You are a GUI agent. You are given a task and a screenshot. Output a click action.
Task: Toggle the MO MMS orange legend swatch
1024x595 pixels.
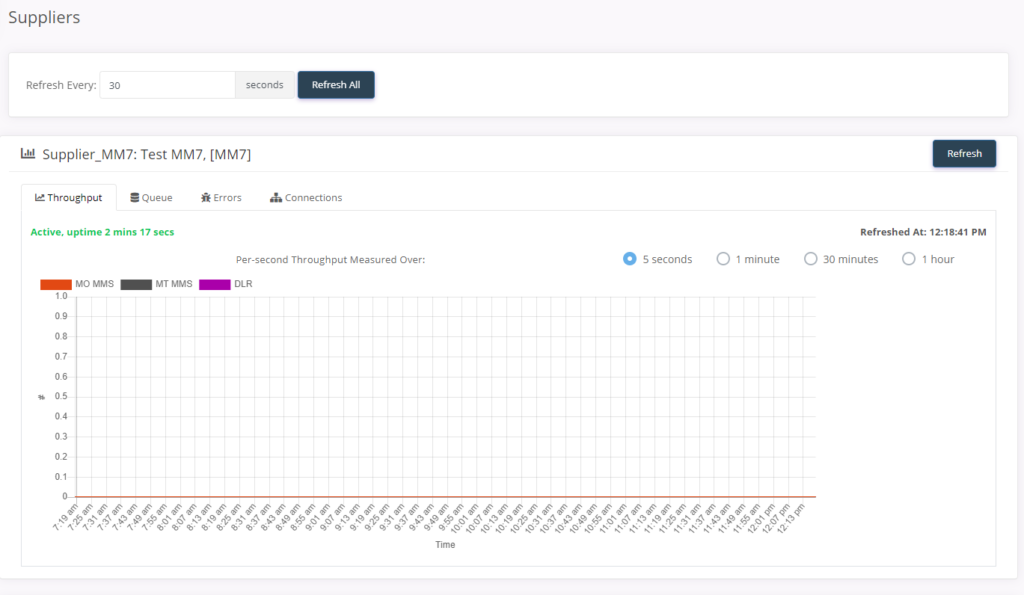[x=56, y=284]
